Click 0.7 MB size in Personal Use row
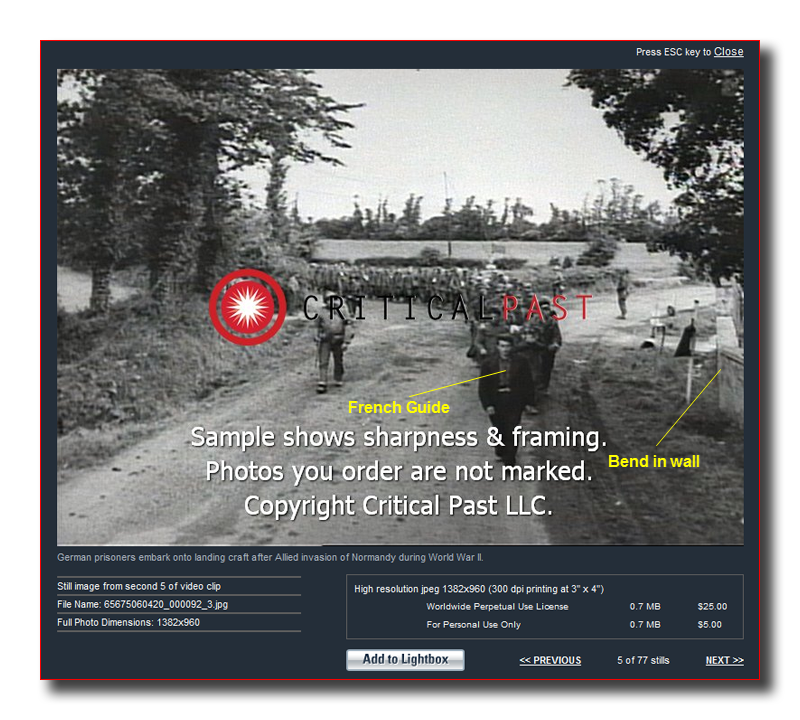This screenshot has width=800, height=720. pos(645,625)
